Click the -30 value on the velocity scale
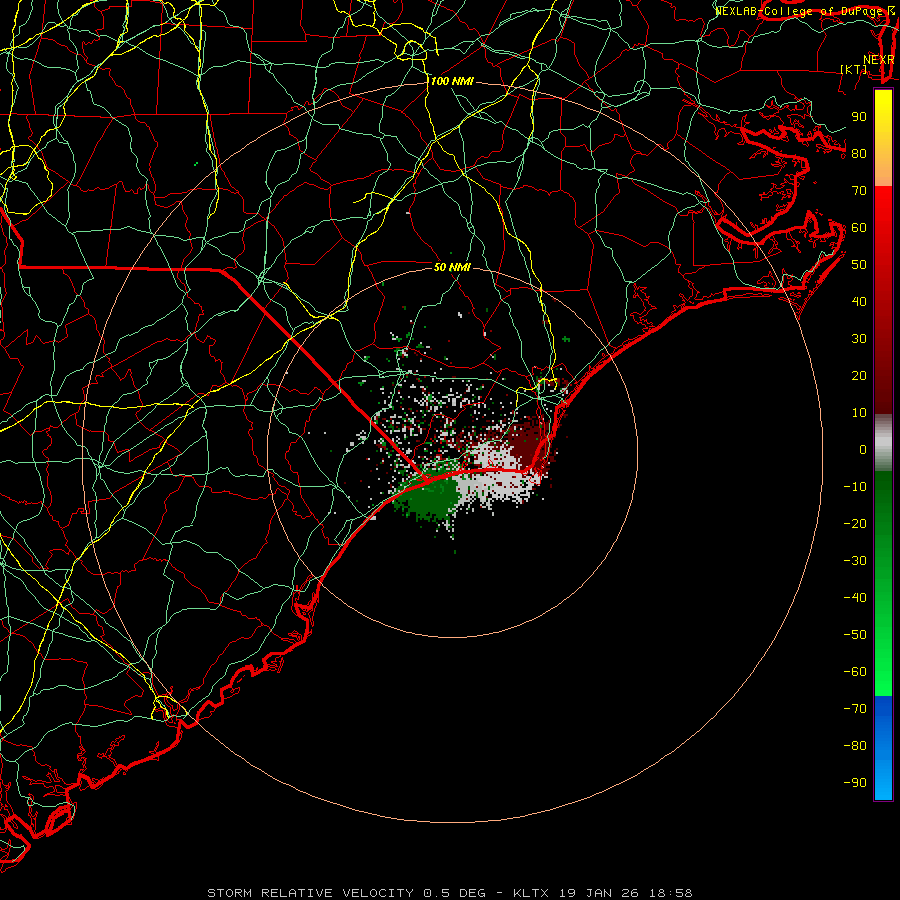This screenshot has width=900, height=900. click(855, 561)
